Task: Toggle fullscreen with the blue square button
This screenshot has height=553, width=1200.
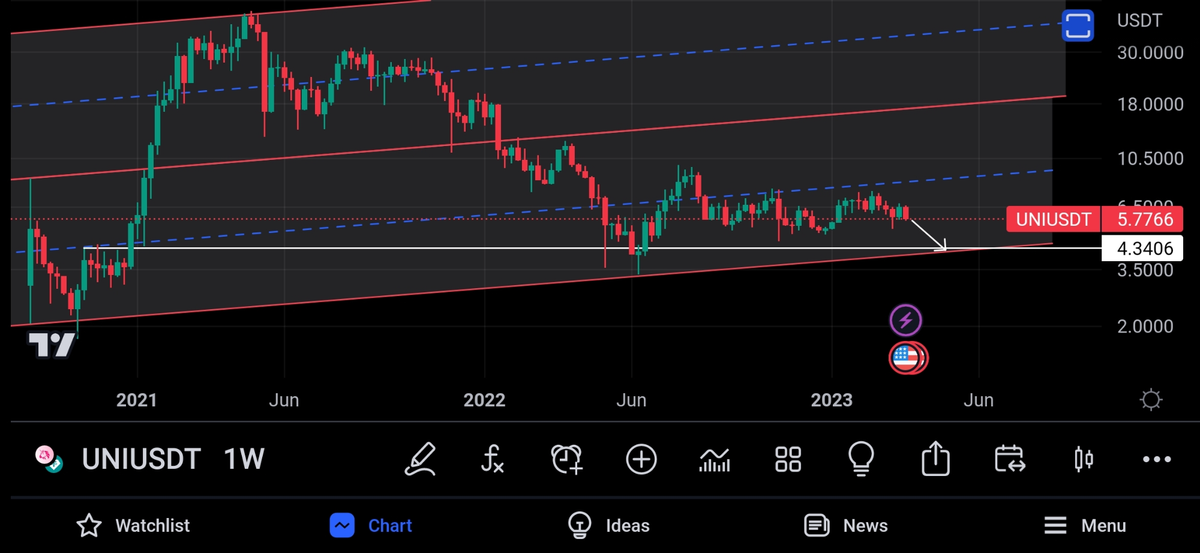Action: click(x=1077, y=25)
